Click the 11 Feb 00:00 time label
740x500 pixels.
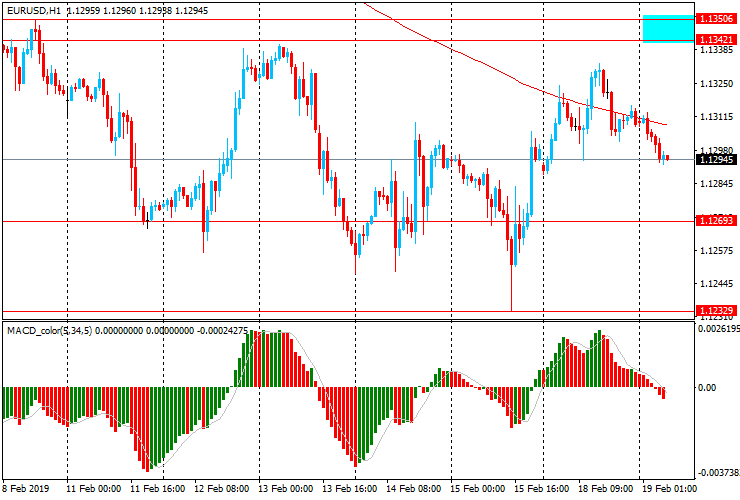[93, 488]
